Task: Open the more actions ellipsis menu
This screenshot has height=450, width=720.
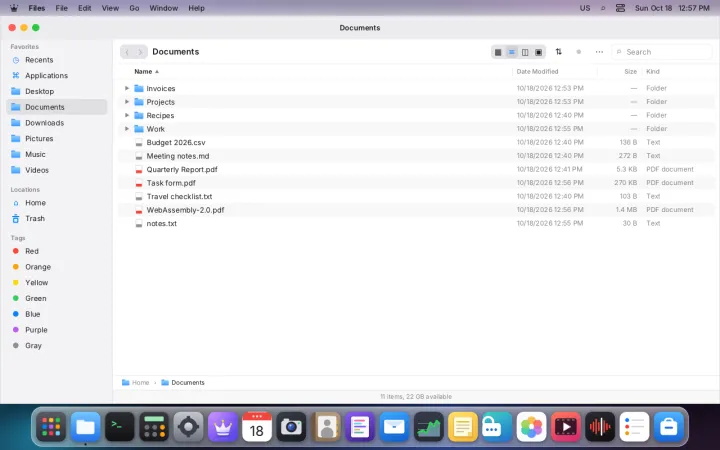Action: pos(599,52)
